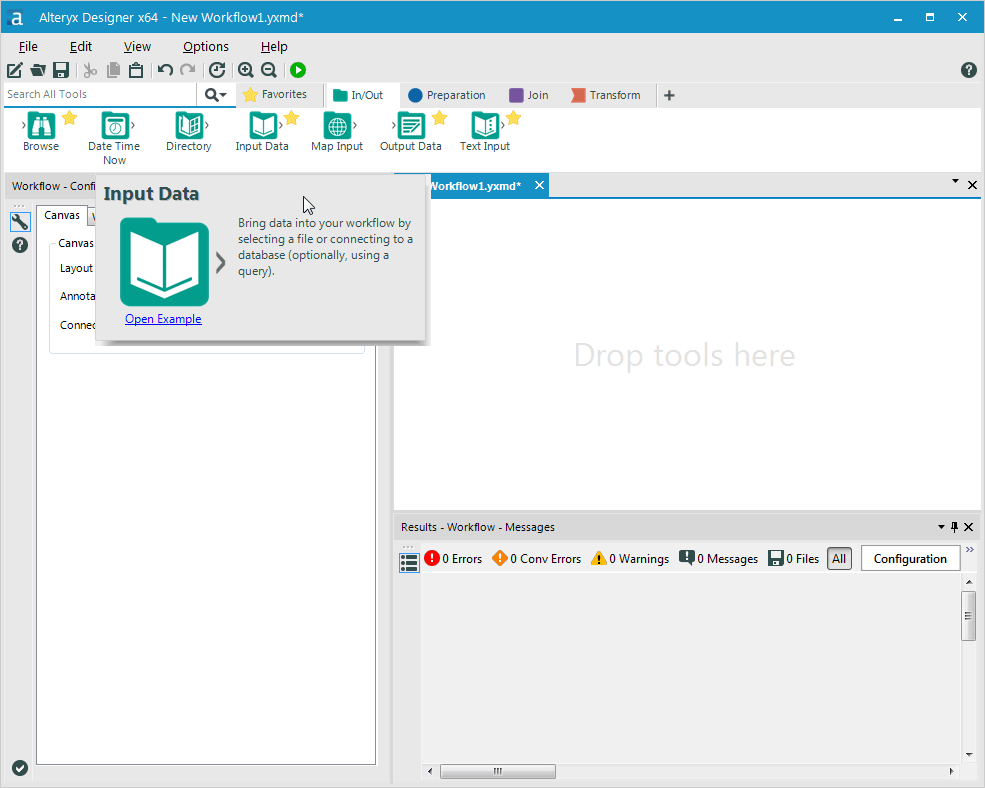Open the Help menu
Image resolution: width=985 pixels, height=788 pixels.
click(274, 47)
